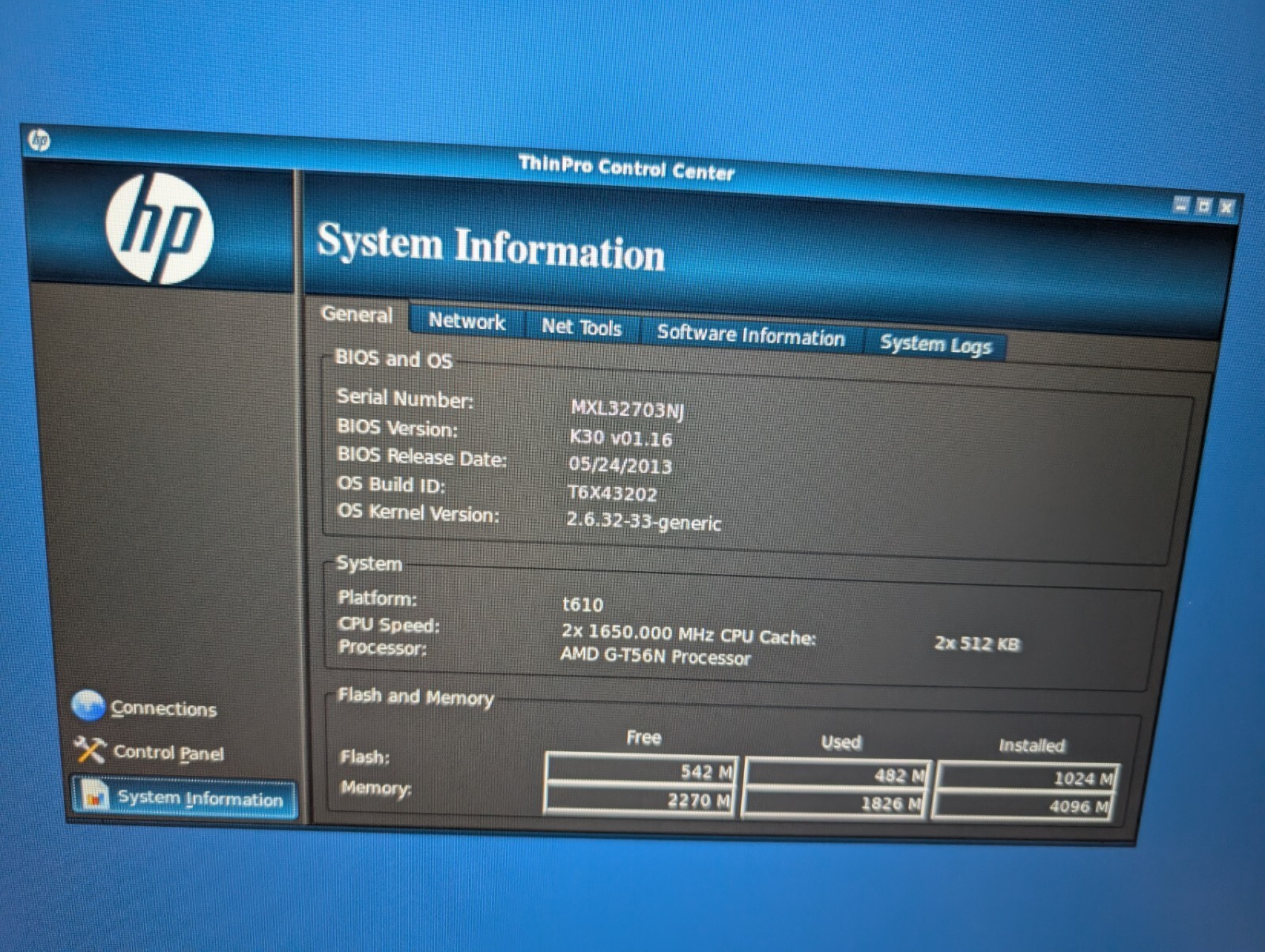Viewport: 1265px width, 952px height.
Task: Maximize the ThinPro Control Center window
Action: [x=1203, y=206]
